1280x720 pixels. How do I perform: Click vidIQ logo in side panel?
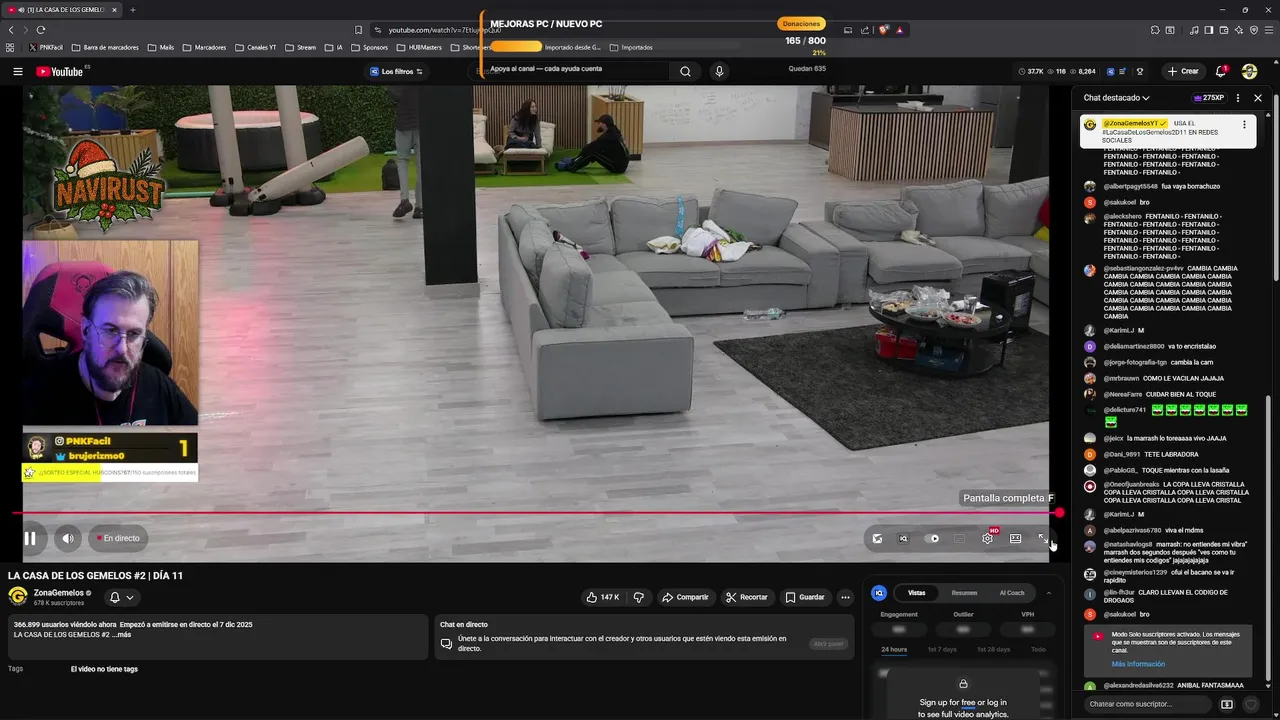[x=878, y=593]
